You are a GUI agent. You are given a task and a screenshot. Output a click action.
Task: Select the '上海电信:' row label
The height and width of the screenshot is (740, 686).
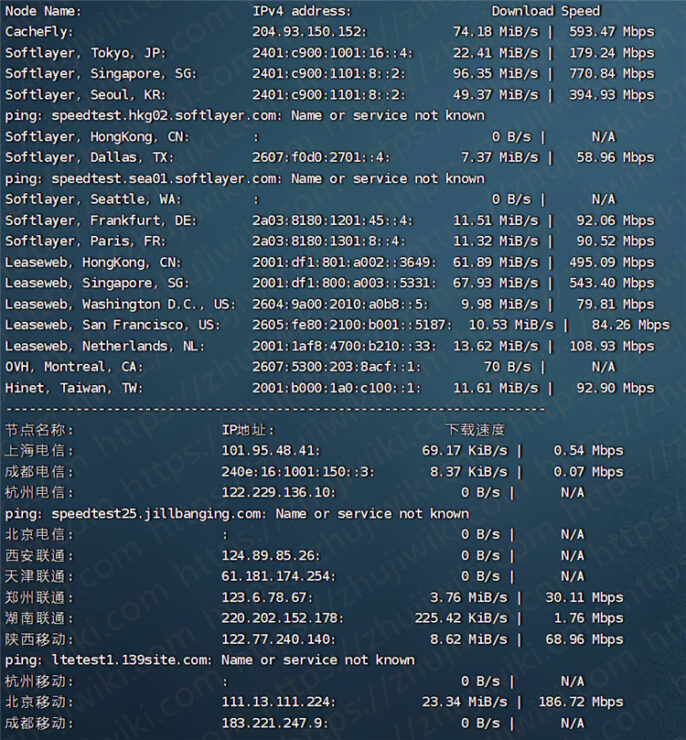40,451
